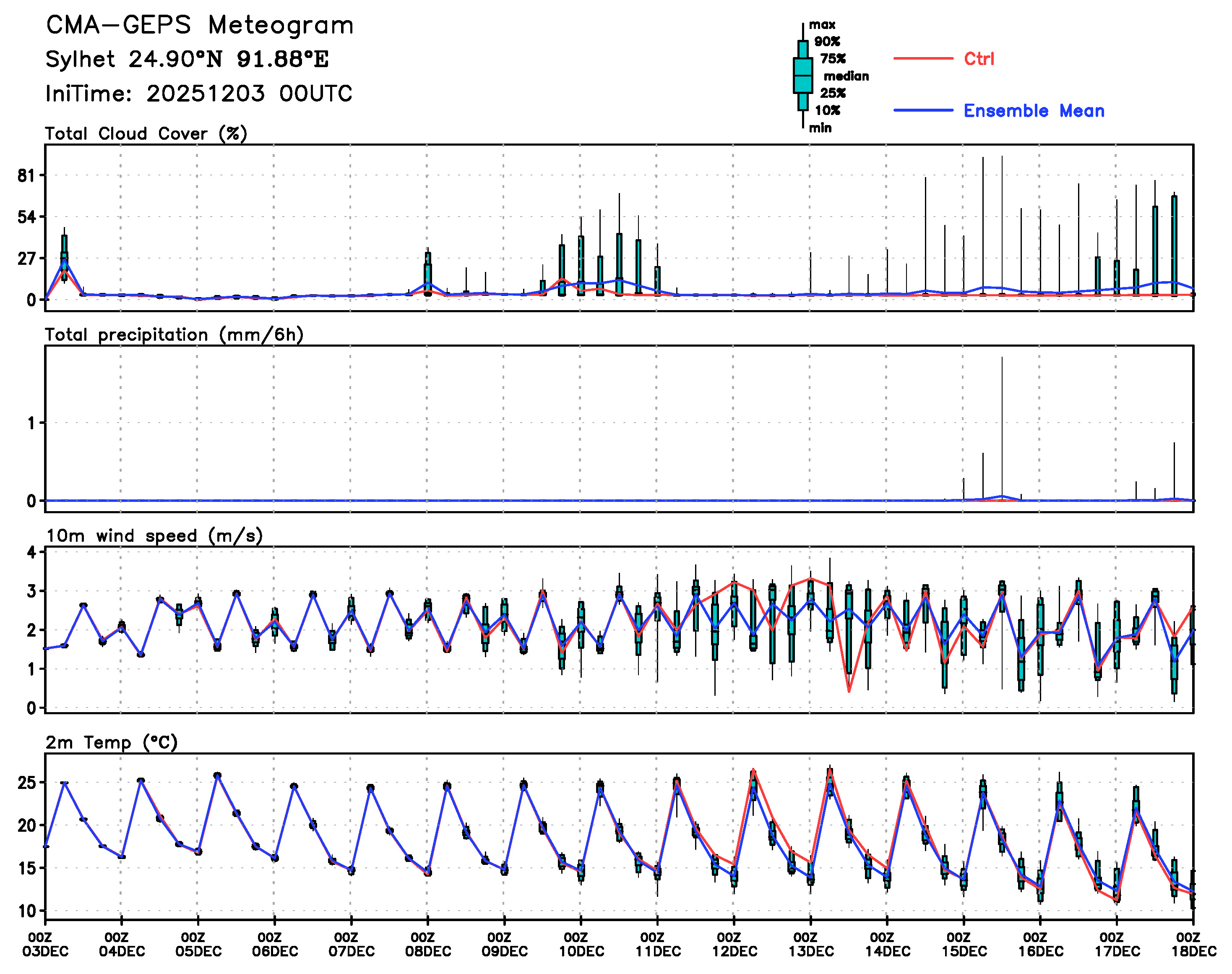Screen dimensions: 1232x974
Task: Click the 2m Temp (°C) panel title
Action: pyautogui.click(x=112, y=742)
